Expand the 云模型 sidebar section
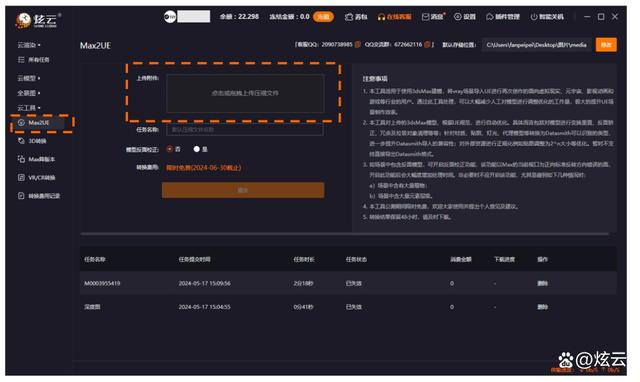The image size is (640, 382). click(29, 78)
